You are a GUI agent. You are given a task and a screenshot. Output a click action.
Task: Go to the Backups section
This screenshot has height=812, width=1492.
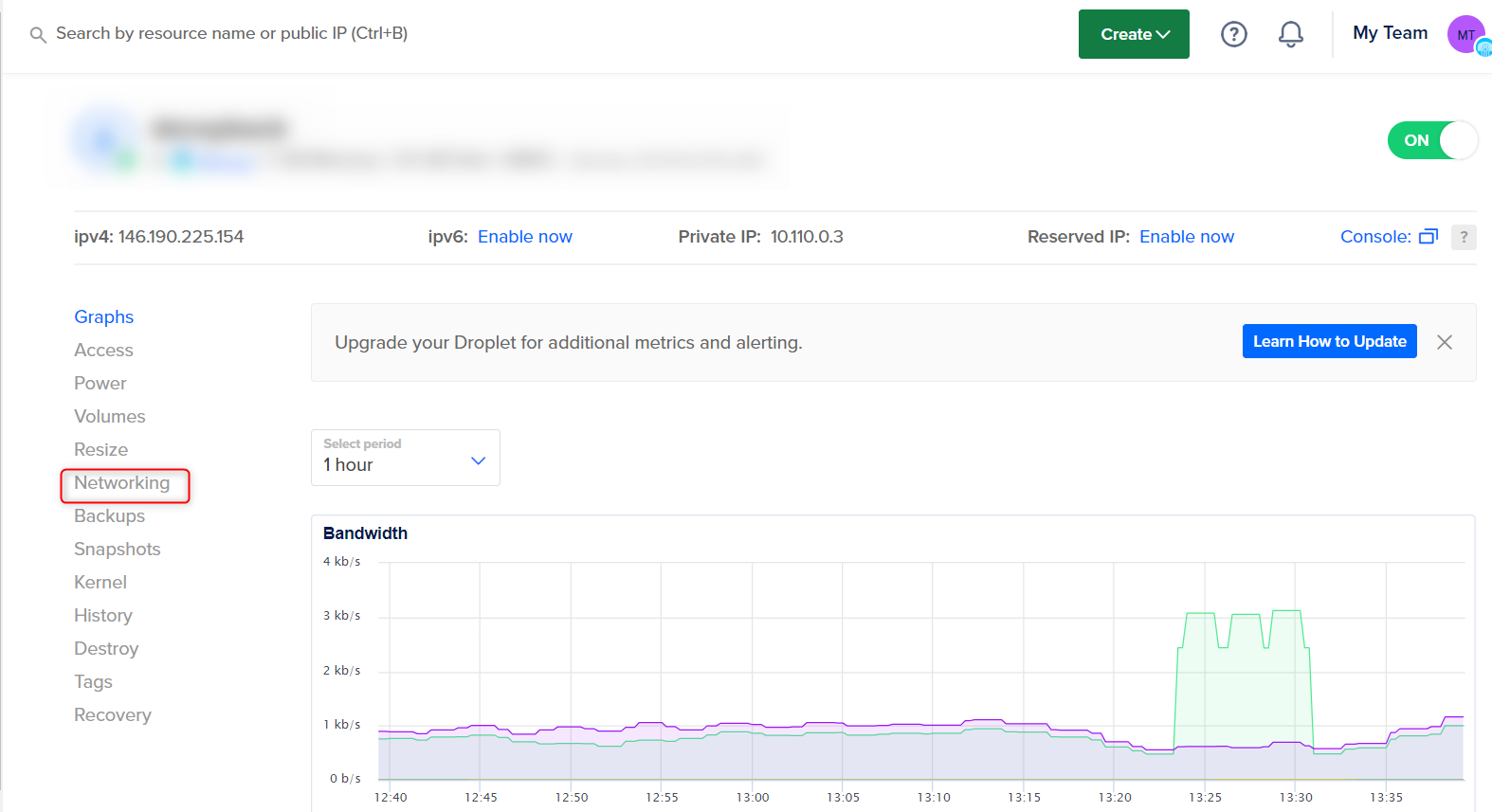point(110,516)
